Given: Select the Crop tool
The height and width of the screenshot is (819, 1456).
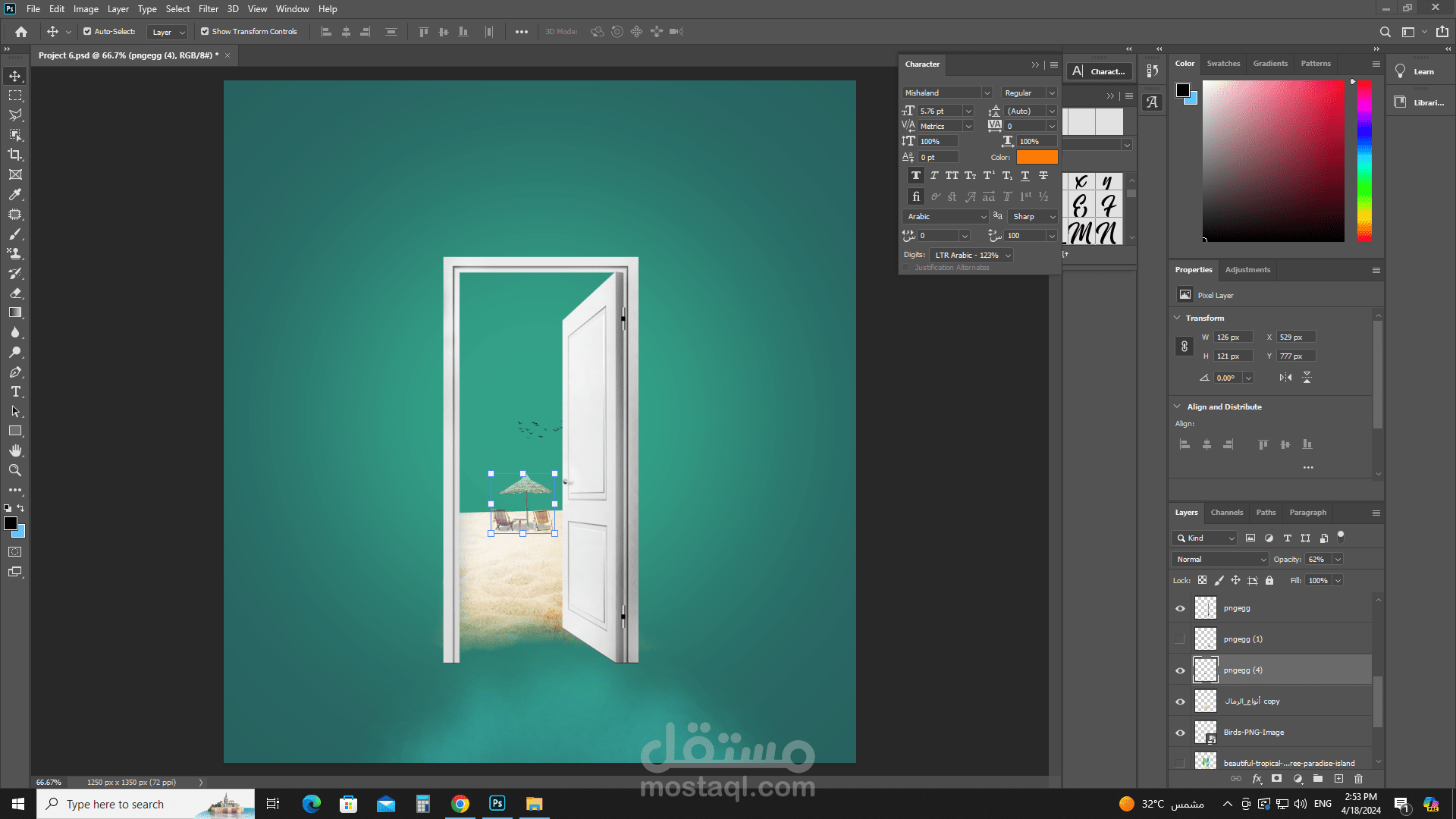Looking at the screenshot, I should (15, 155).
